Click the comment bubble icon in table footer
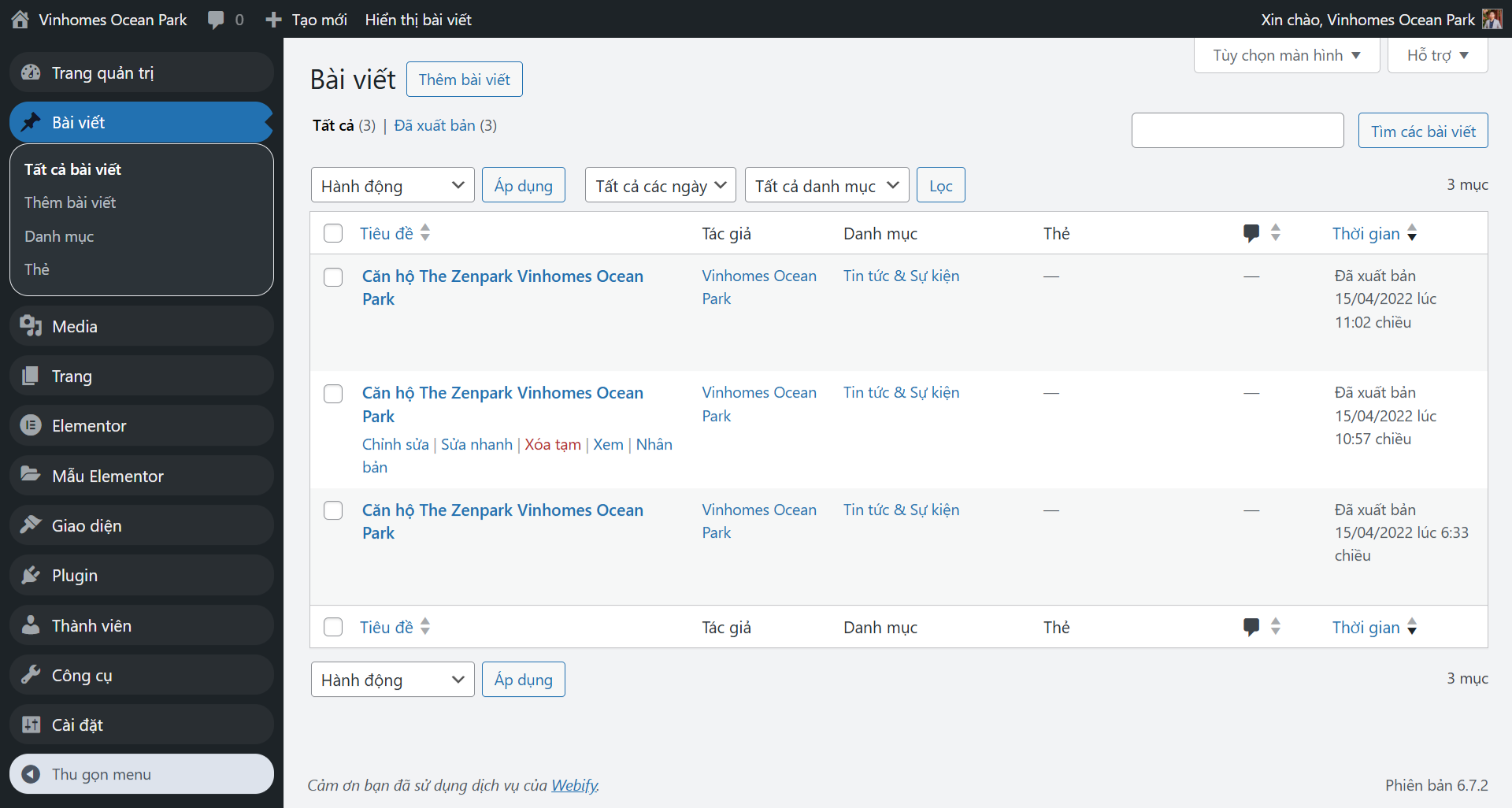 pos(1251,627)
